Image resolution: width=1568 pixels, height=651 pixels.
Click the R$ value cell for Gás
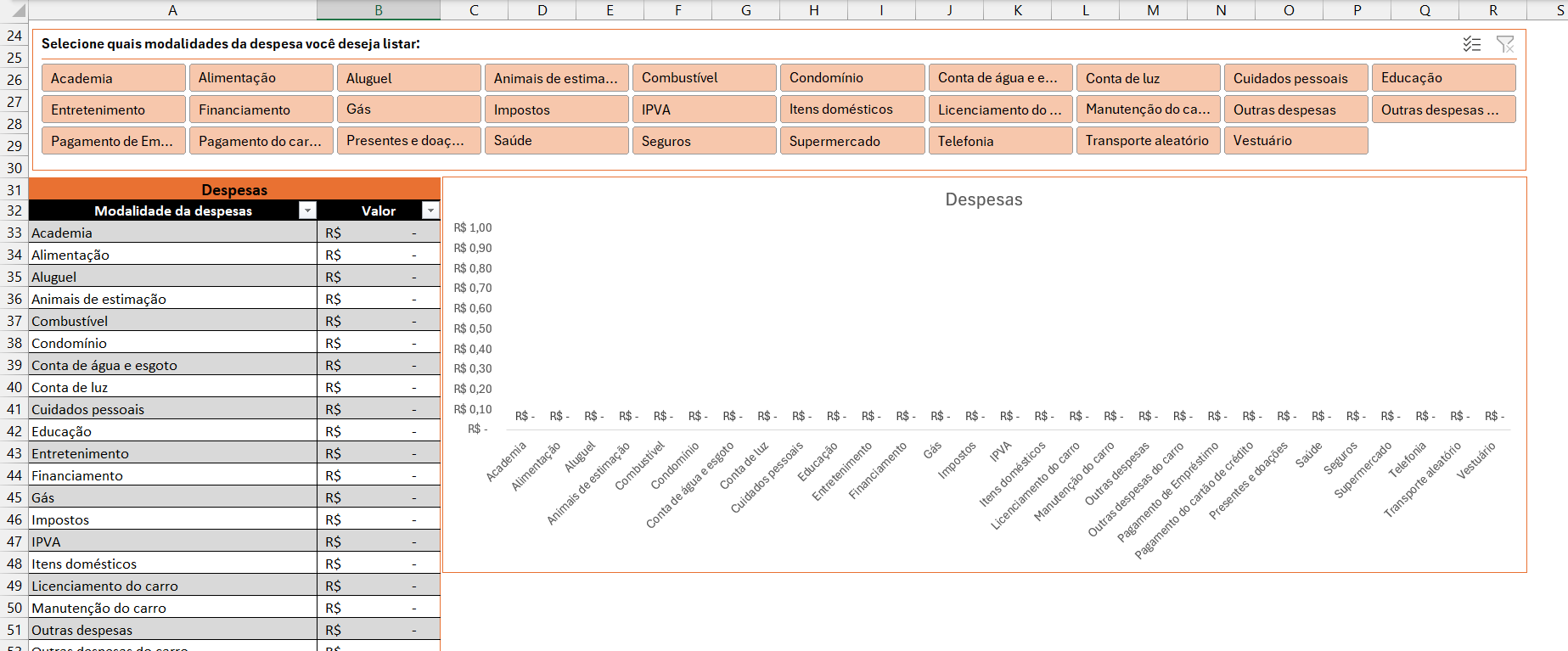[x=379, y=497]
